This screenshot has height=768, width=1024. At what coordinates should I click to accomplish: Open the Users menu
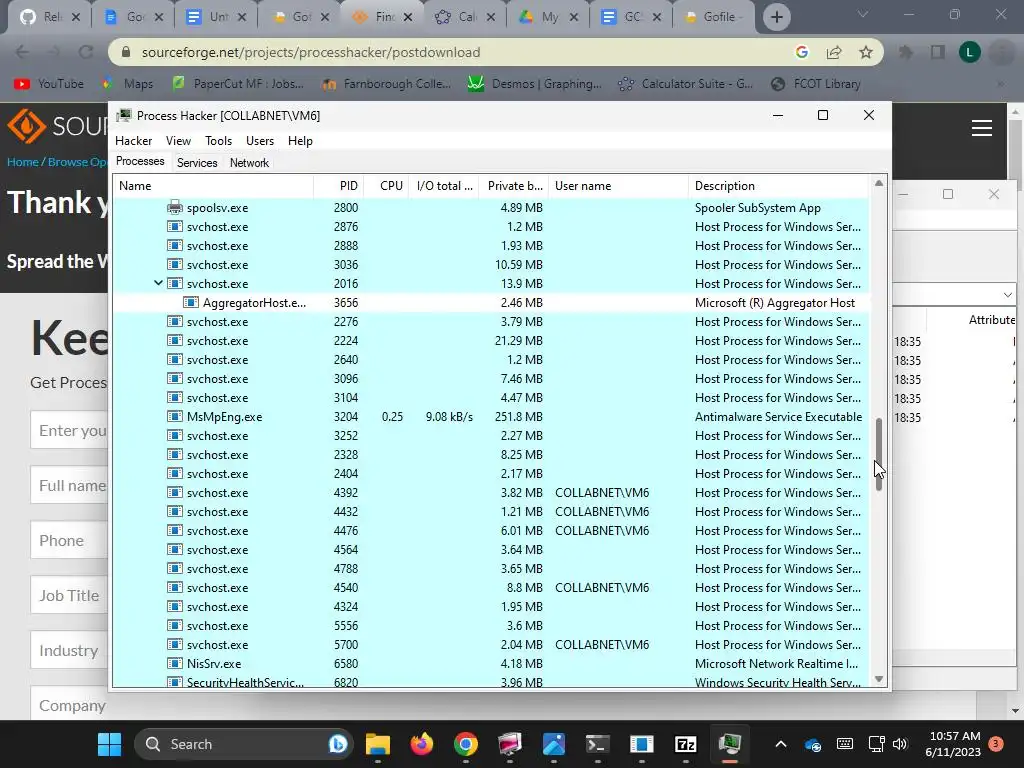pos(260,140)
